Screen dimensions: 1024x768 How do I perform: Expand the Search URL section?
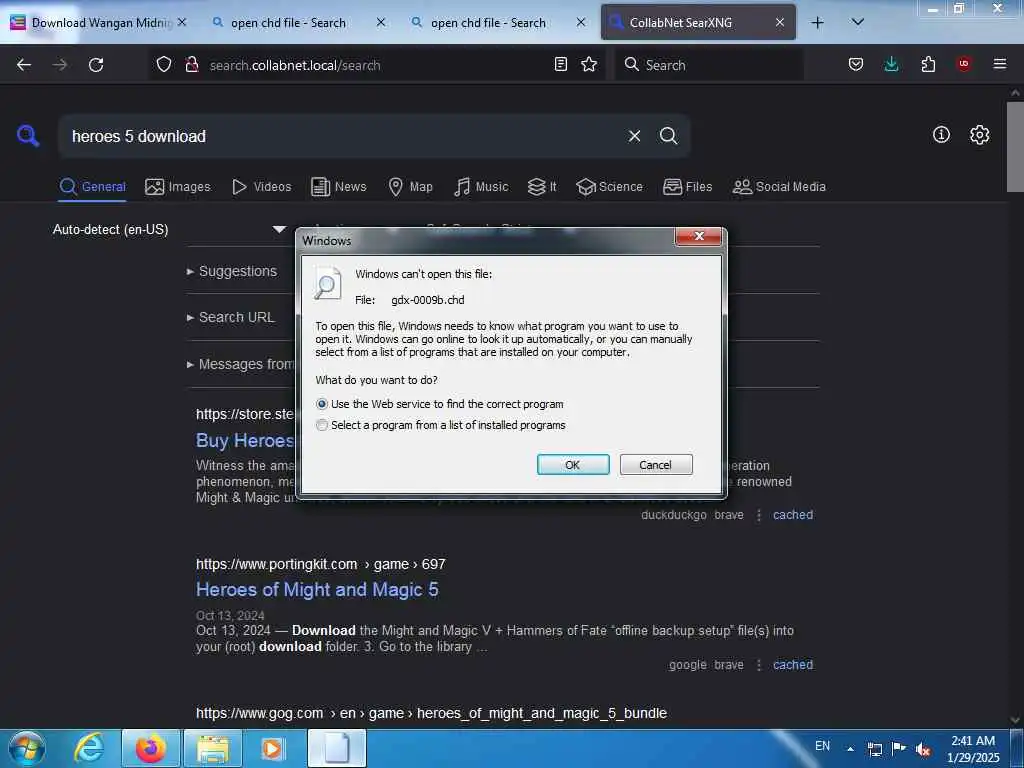click(236, 317)
